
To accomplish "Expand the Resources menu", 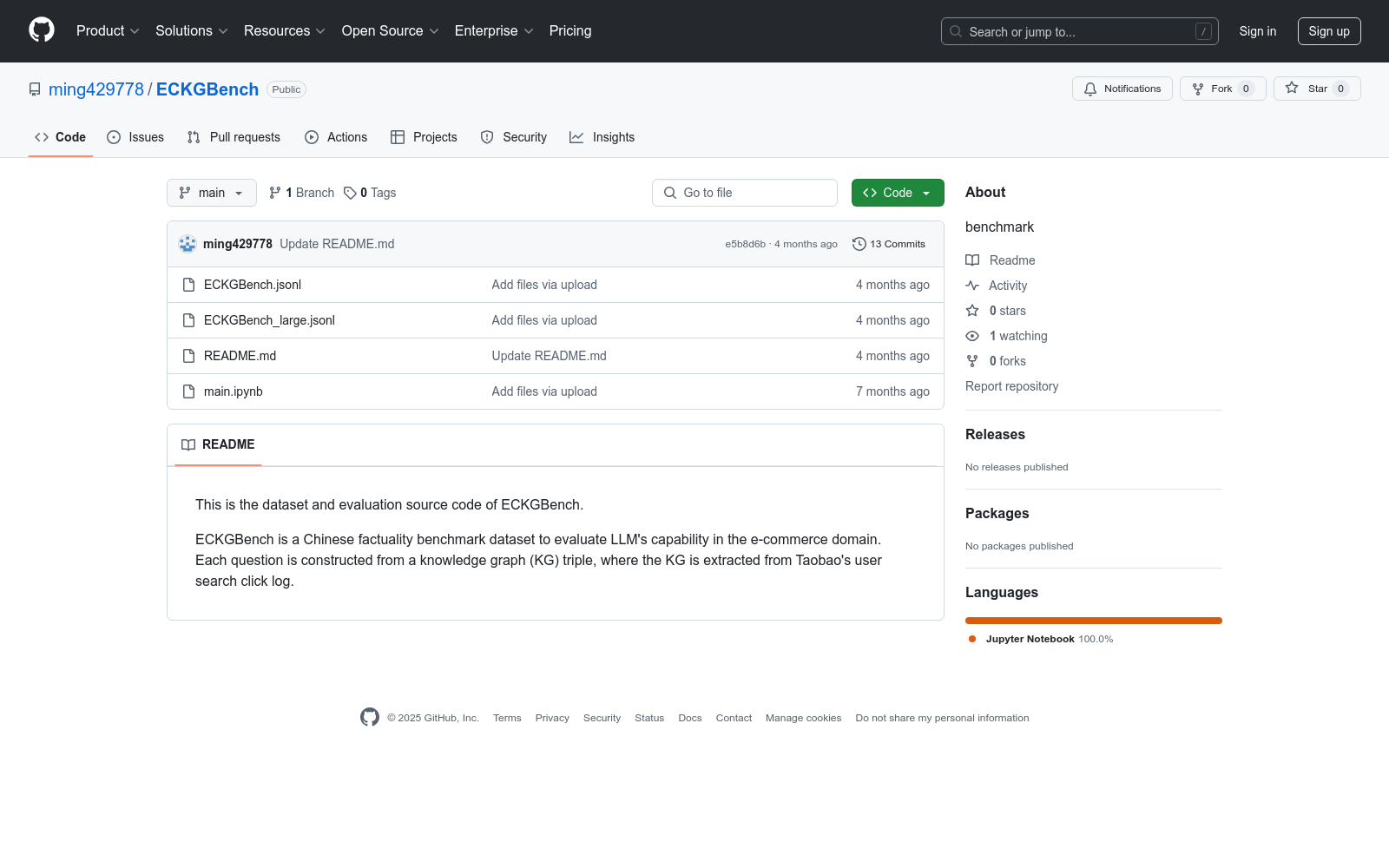I will [x=285, y=31].
